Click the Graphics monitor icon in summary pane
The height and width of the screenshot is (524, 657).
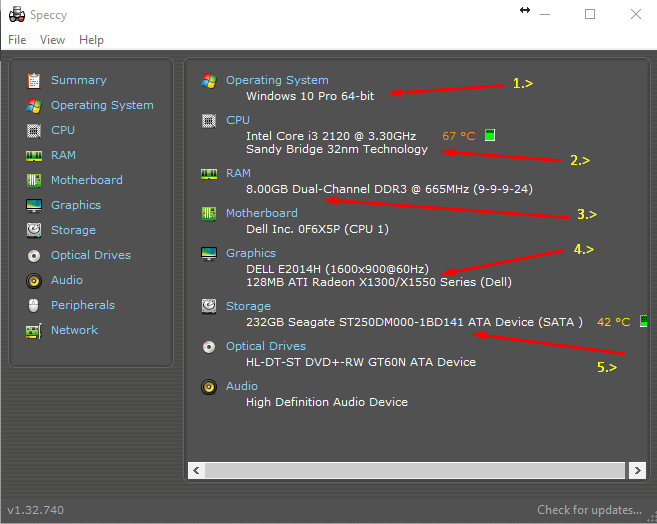click(209, 253)
